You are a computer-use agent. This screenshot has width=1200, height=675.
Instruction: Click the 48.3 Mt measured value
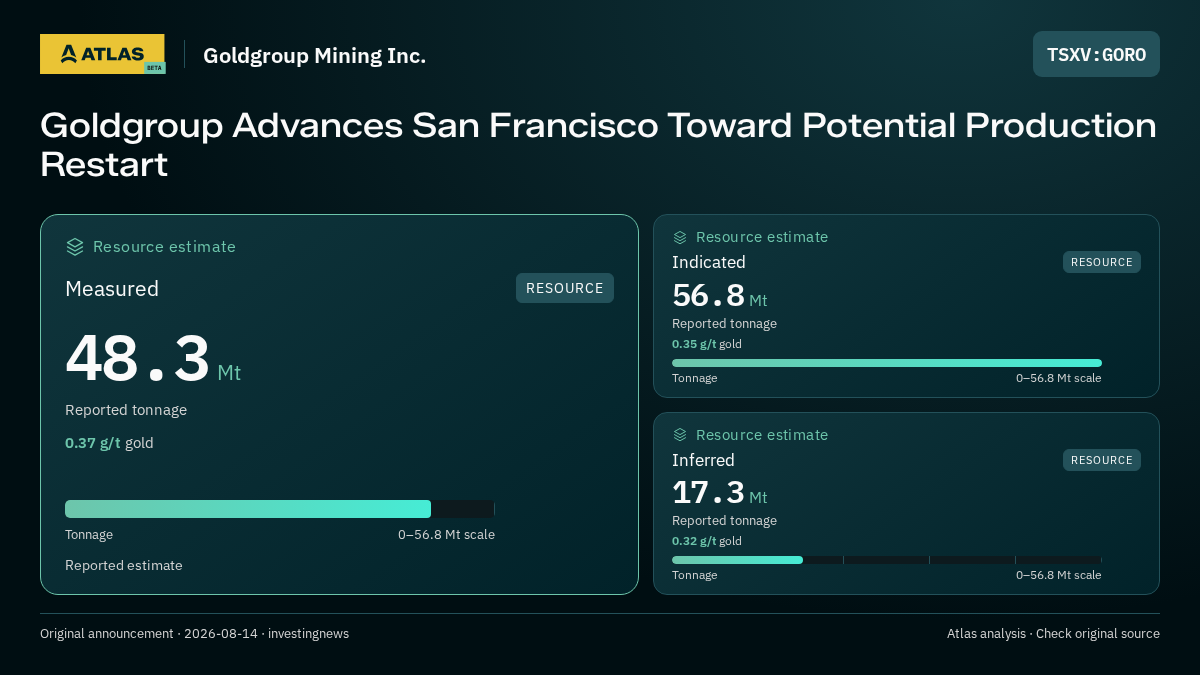pos(153,359)
